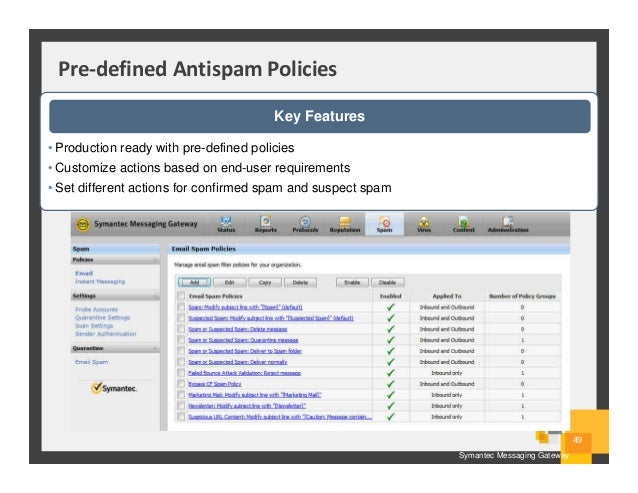Image resolution: width=638 pixels, height=493 pixels.
Task: Click the Copy policy button
Action: [x=265, y=282]
